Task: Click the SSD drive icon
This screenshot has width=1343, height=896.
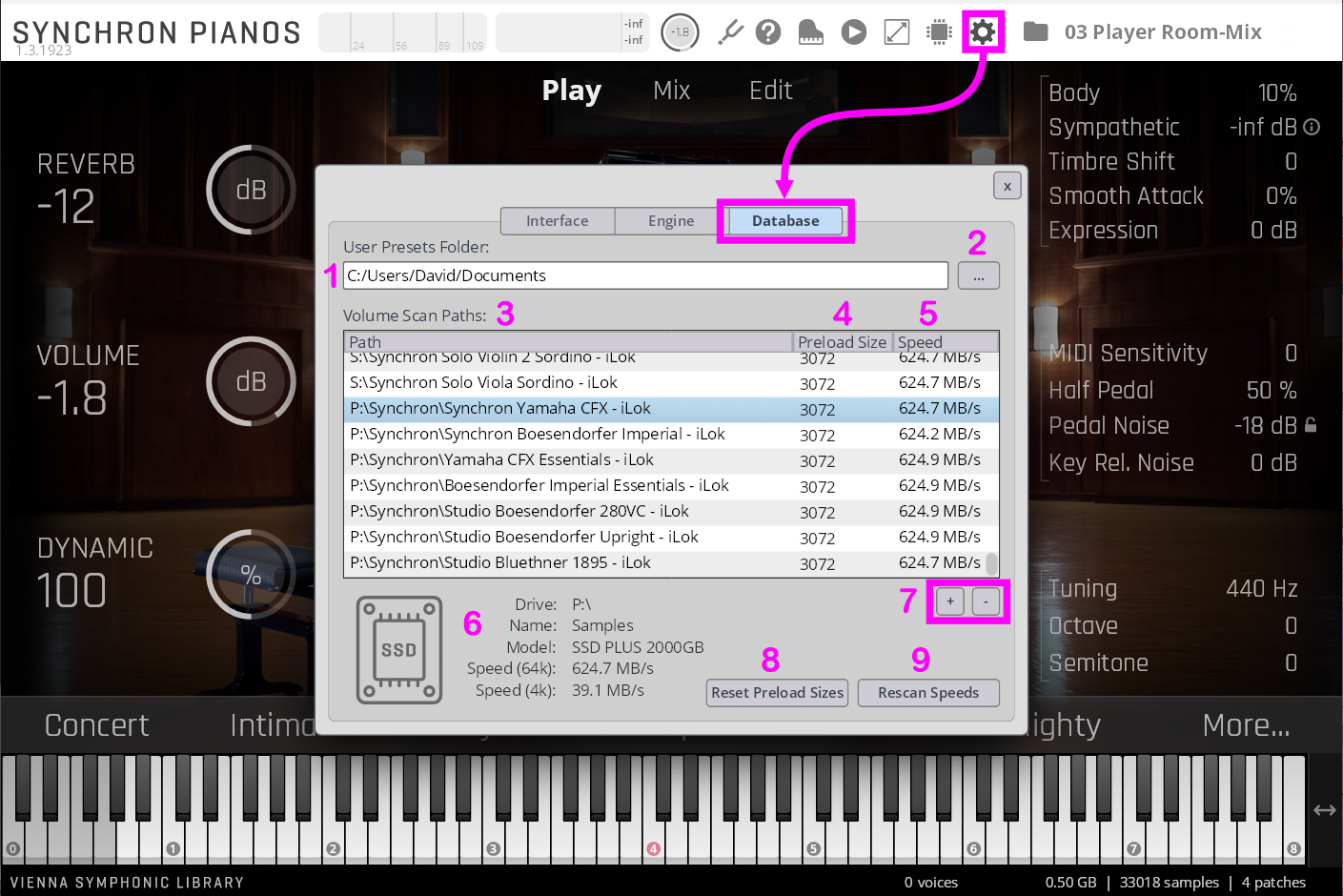Action: 399,650
